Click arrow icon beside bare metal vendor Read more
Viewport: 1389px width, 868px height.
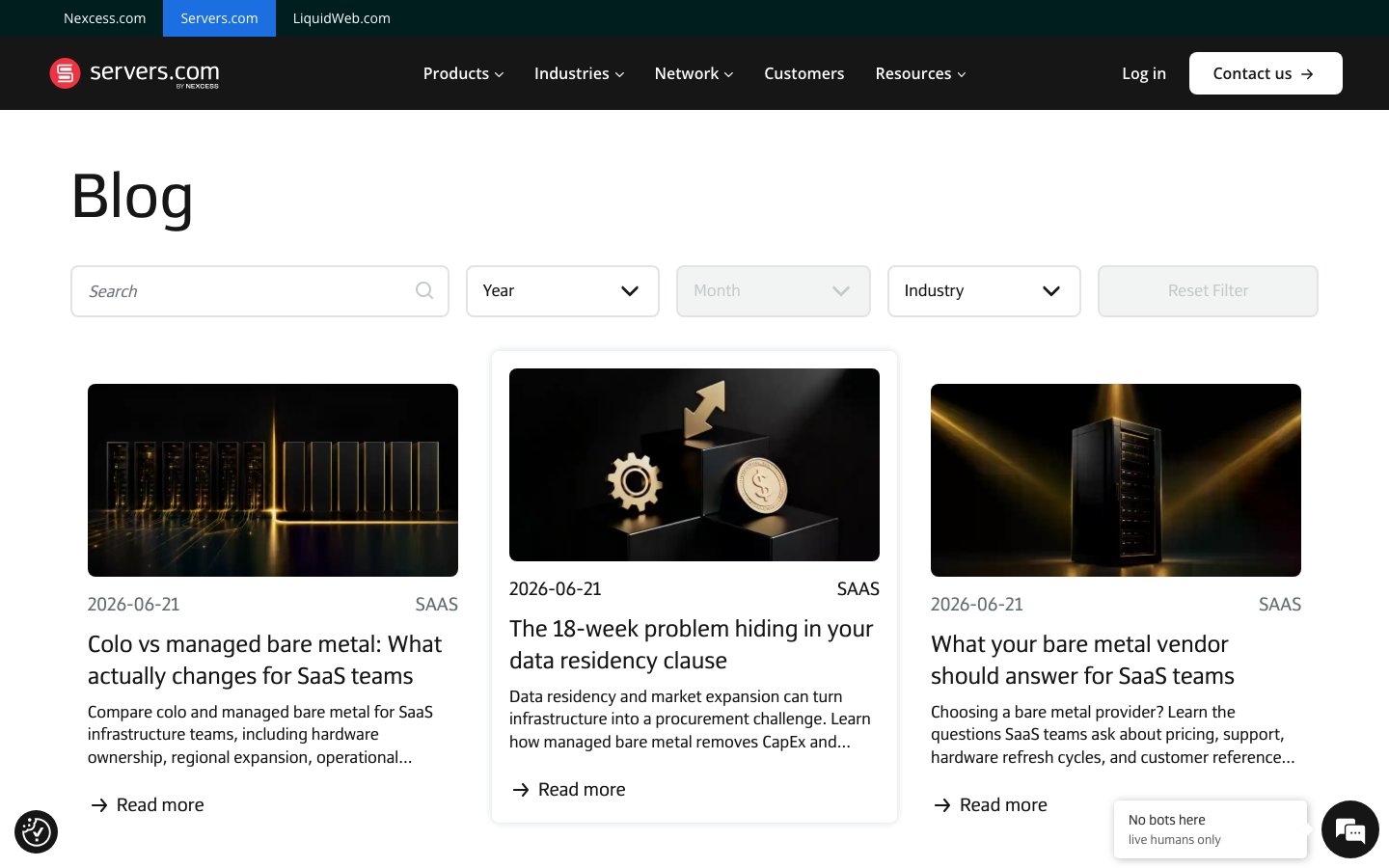tap(942, 804)
